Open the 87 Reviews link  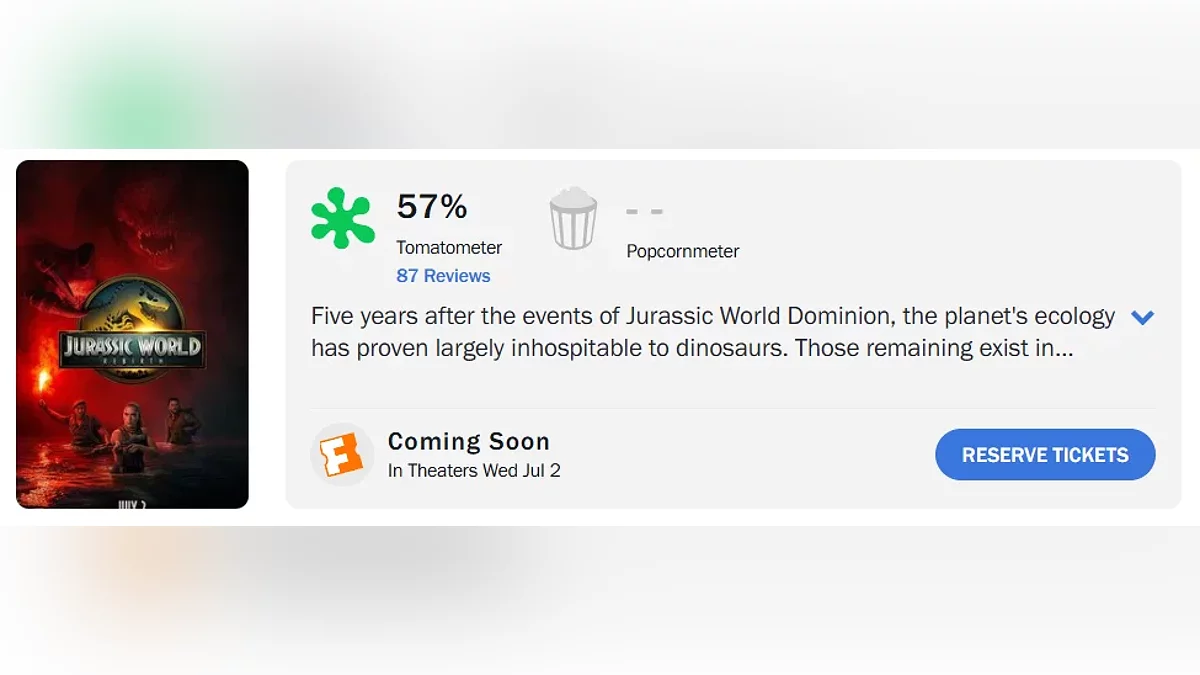click(443, 276)
